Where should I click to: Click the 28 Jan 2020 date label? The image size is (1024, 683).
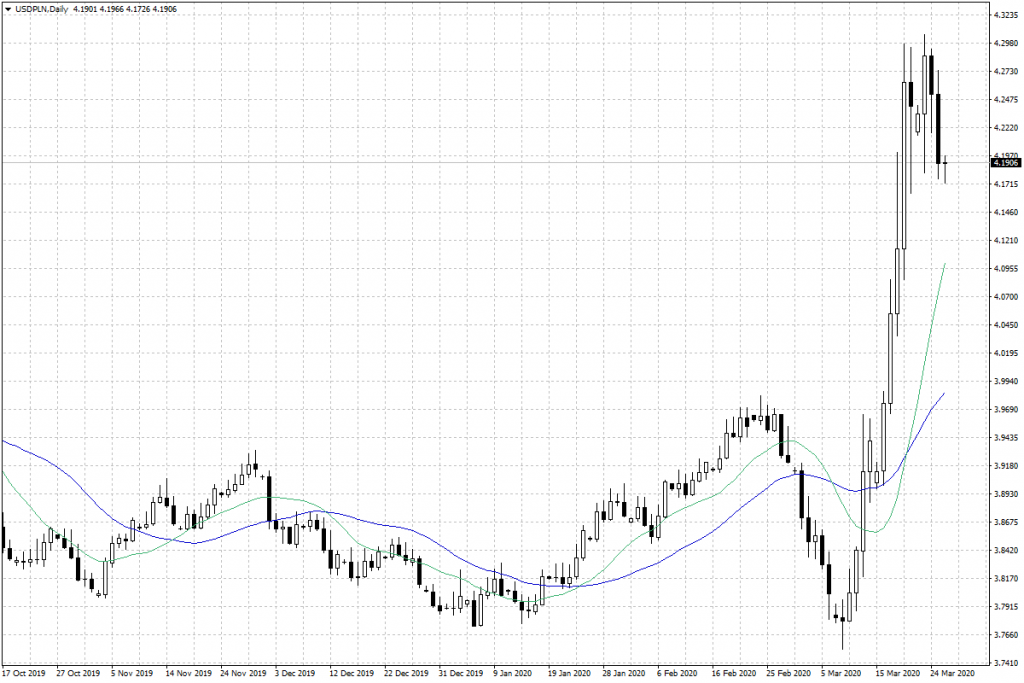click(624, 673)
